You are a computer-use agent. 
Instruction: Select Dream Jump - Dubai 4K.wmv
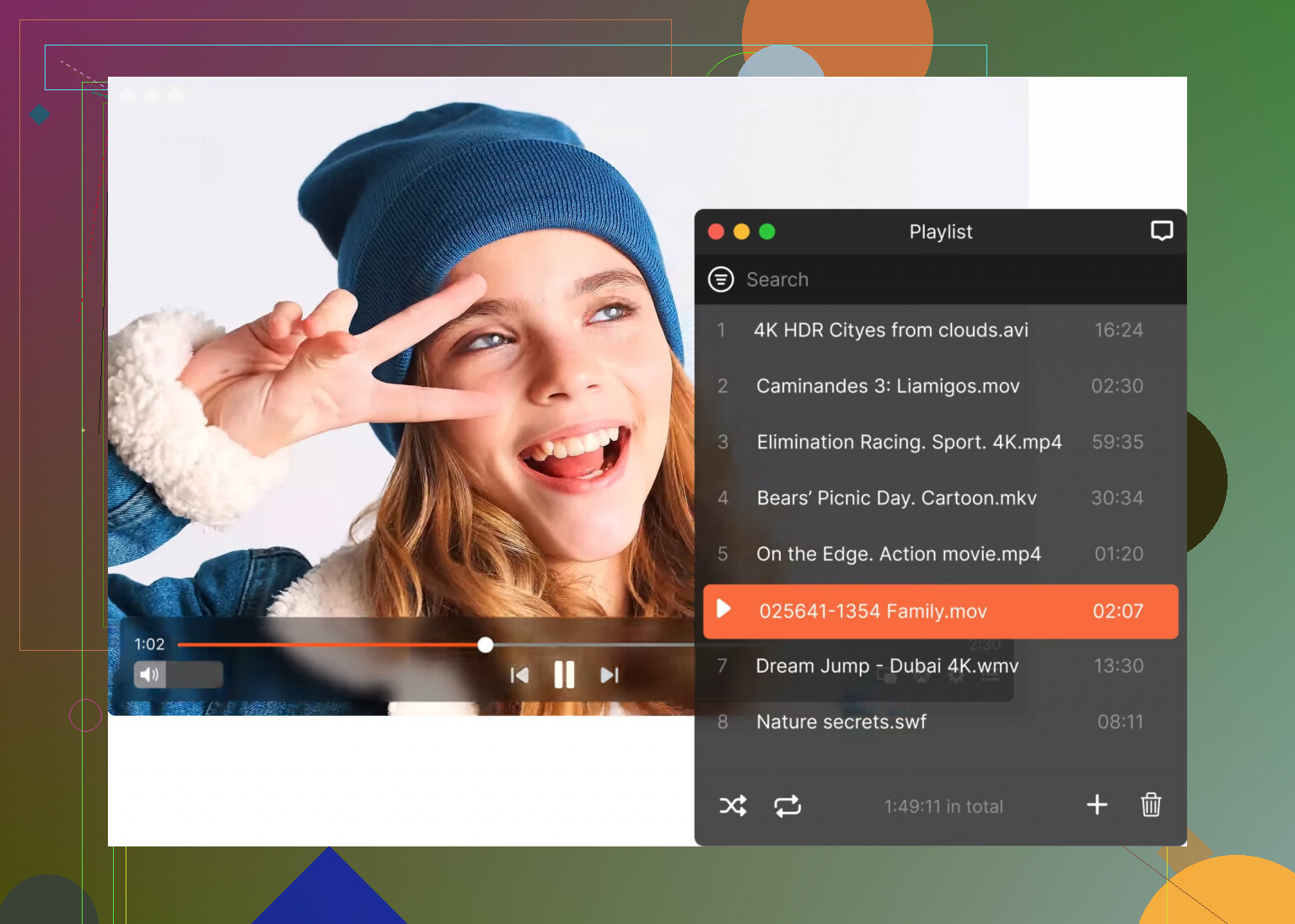pos(940,666)
